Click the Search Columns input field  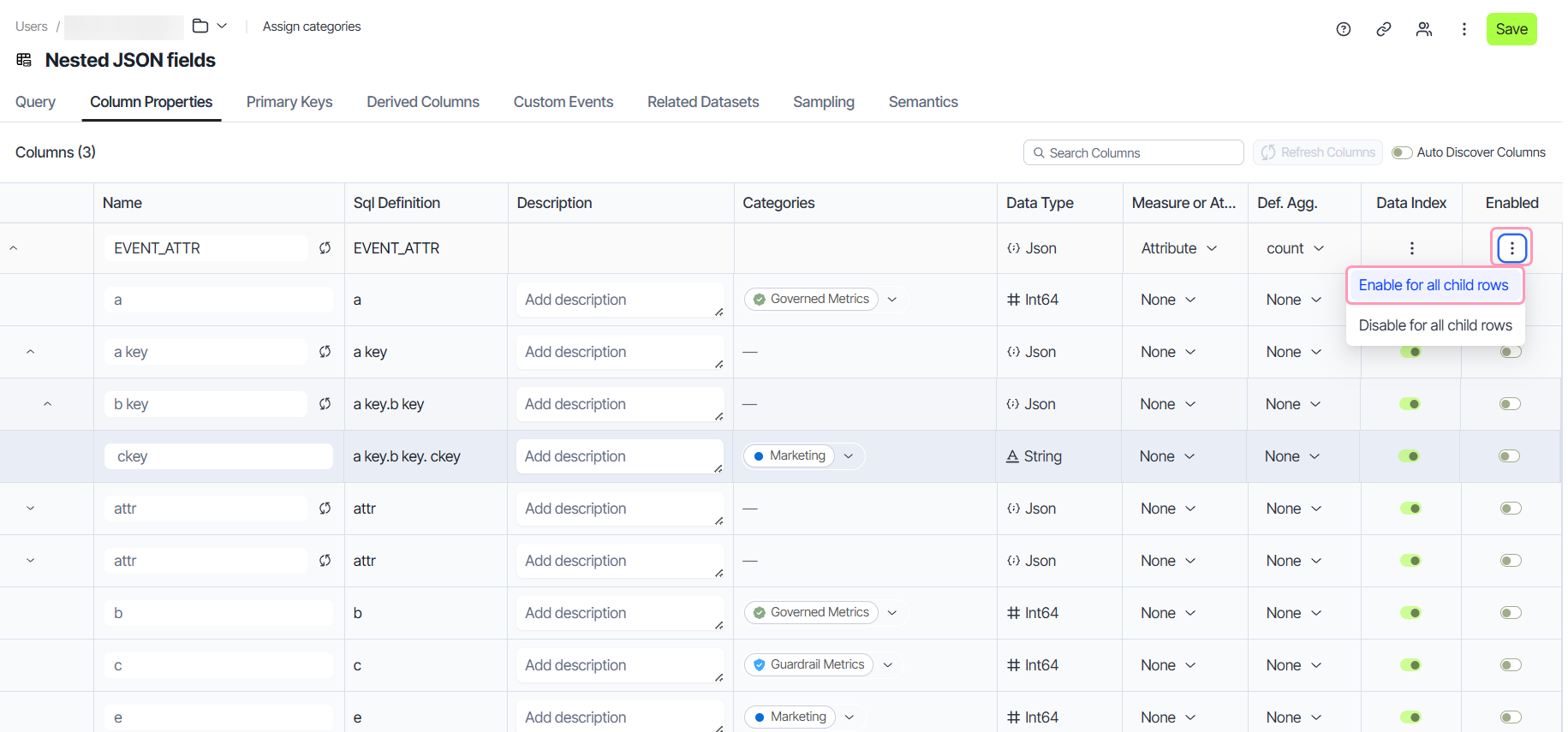pyautogui.click(x=1133, y=152)
